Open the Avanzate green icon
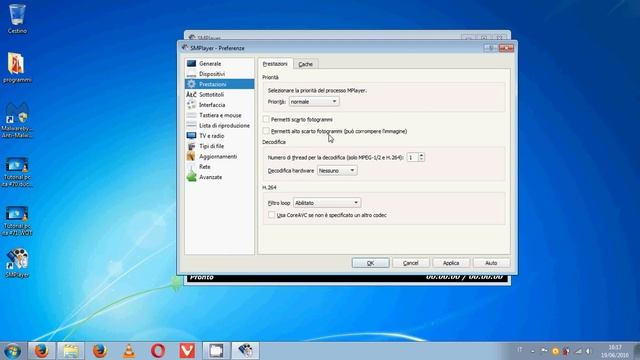 [191, 177]
